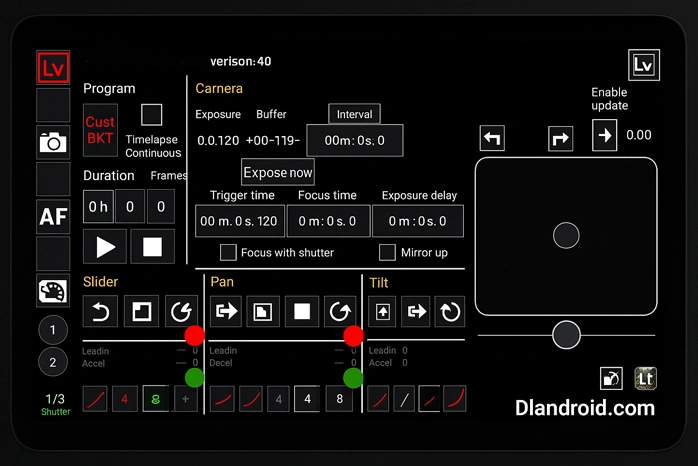
Task: Select Tilt white linear slash button
Action: 404,399
